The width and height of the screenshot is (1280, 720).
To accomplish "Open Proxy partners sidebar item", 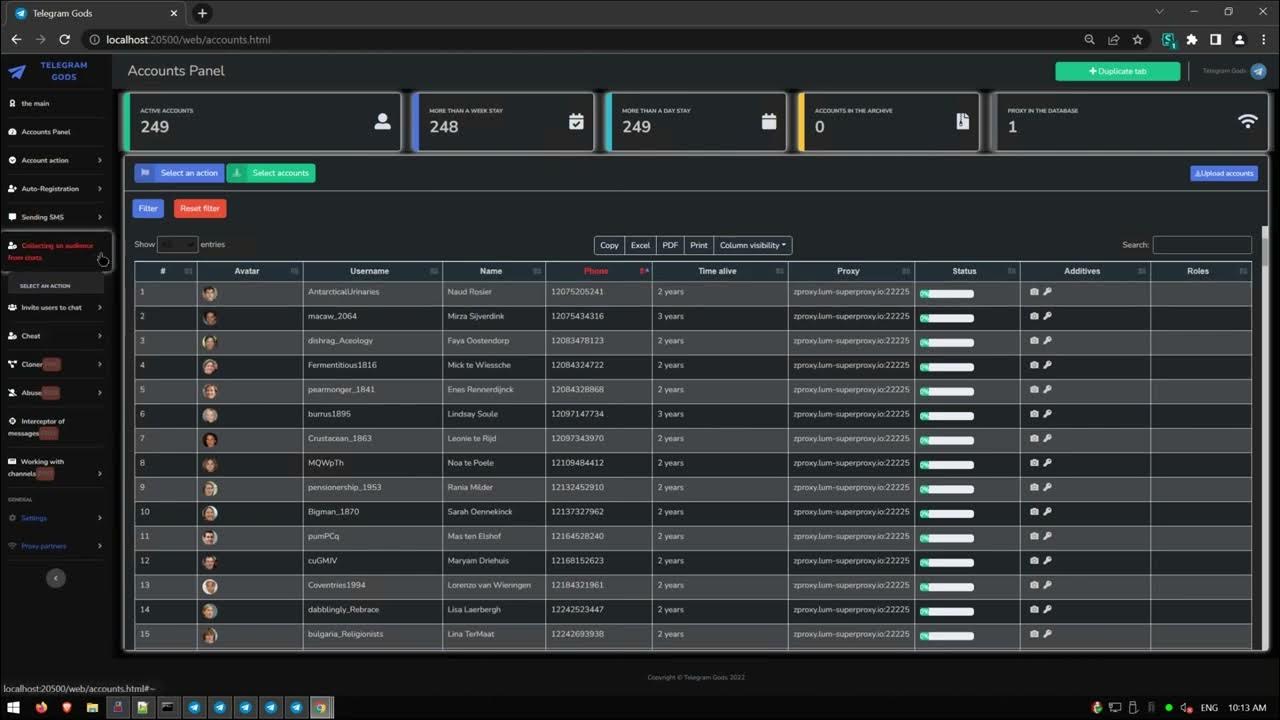I will [55, 546].
